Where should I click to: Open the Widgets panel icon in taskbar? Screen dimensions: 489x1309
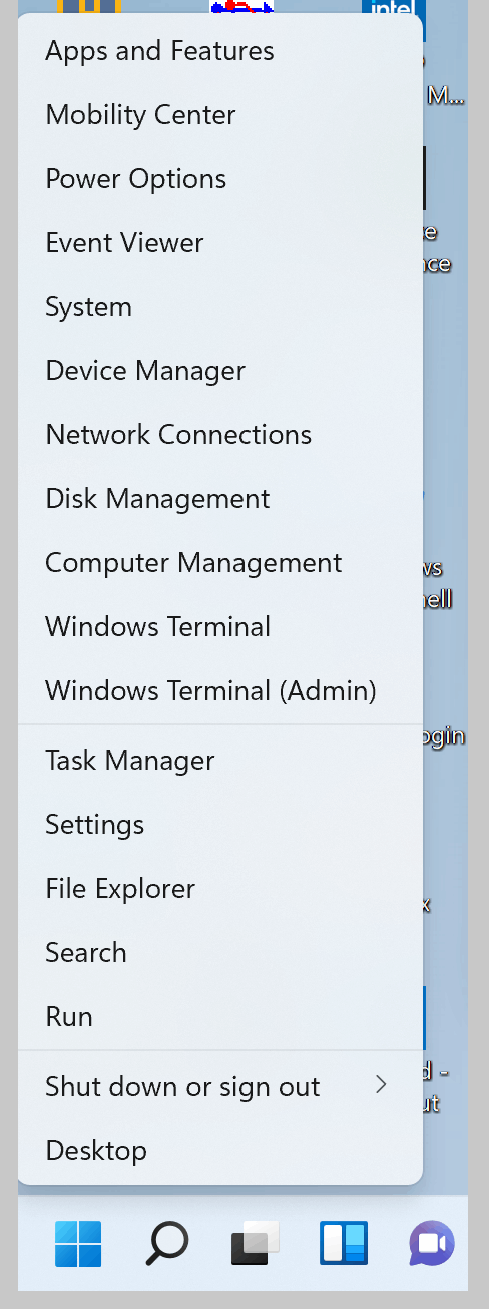point(344,1243)
